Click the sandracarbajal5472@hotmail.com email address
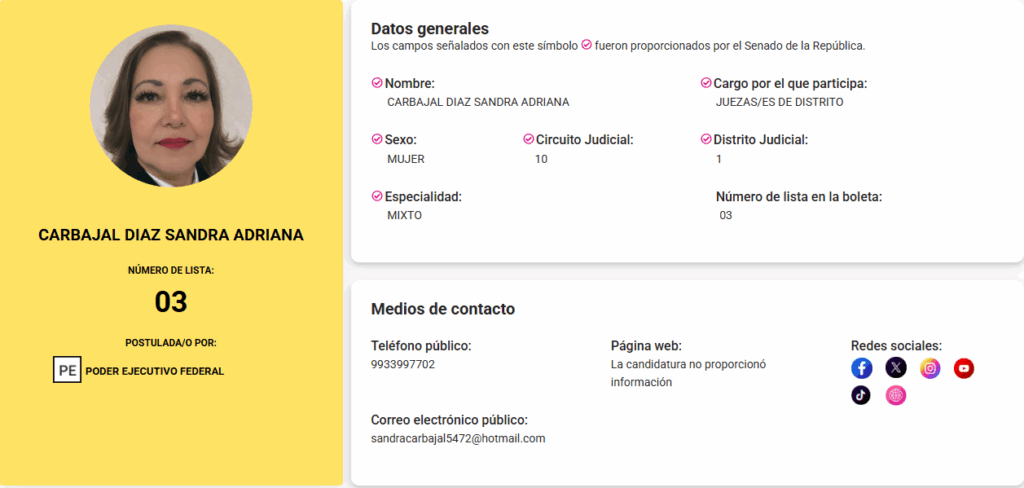 point(458,438)
